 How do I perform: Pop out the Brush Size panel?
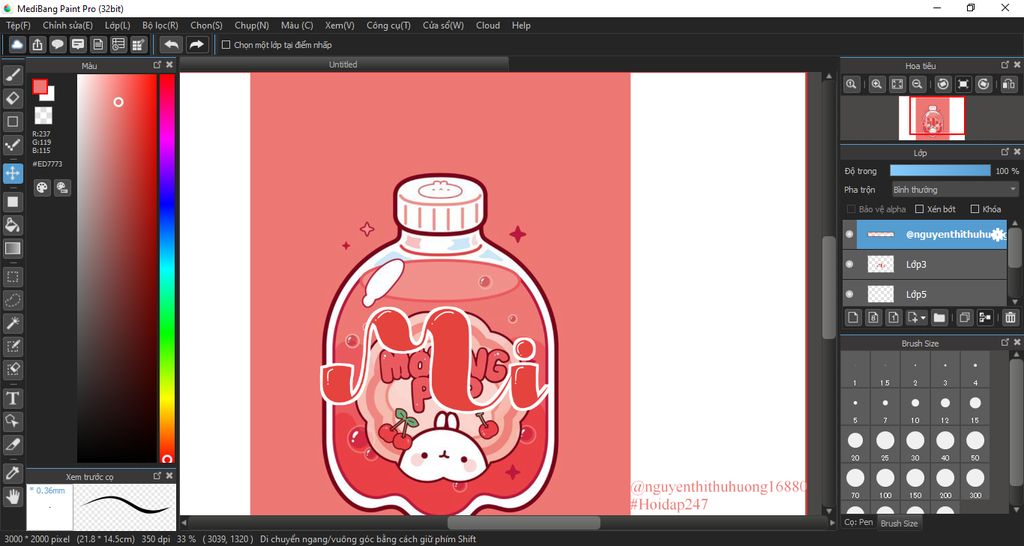(1005, 342)
